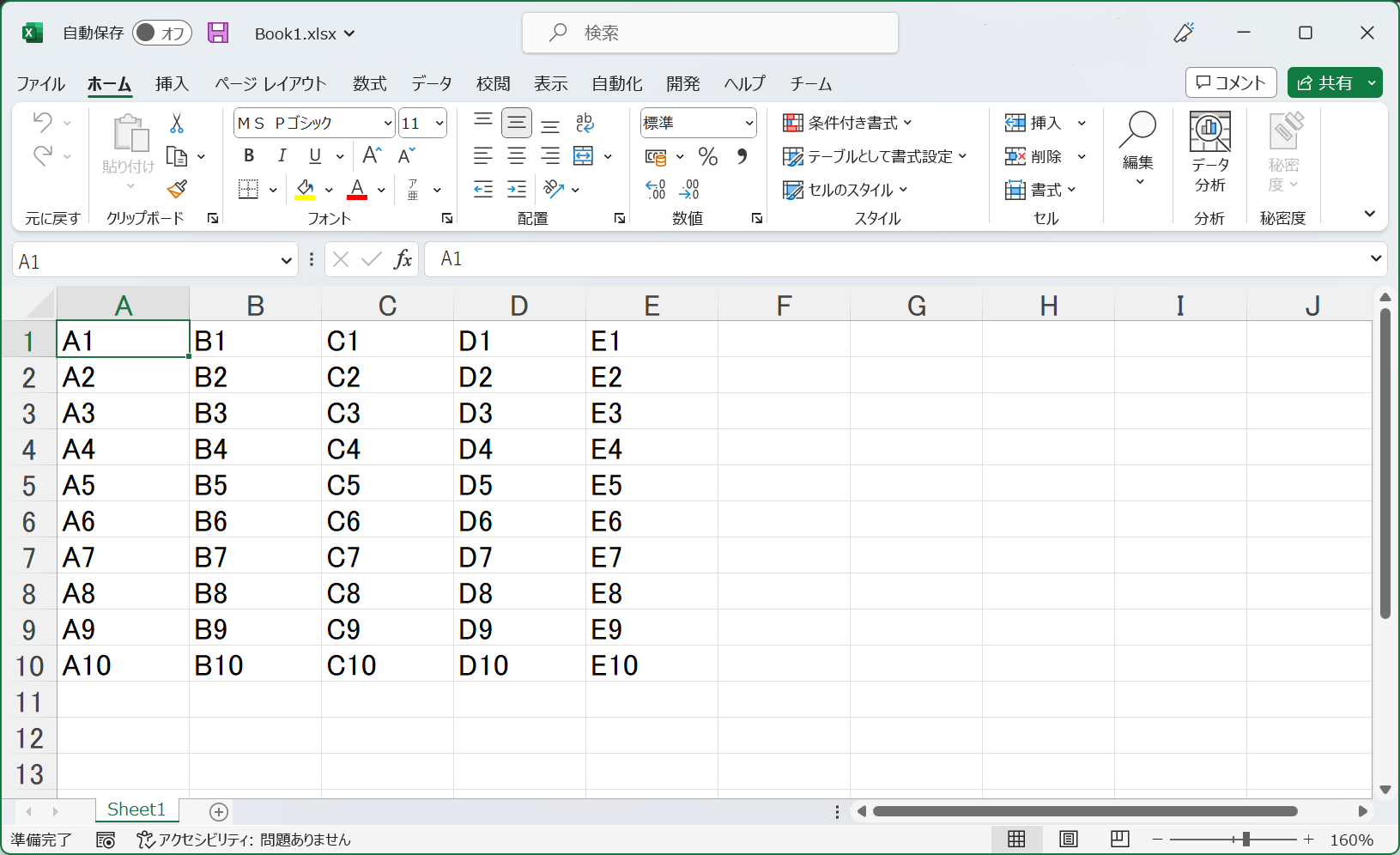Open the number format dropdown

(x=749, y=124)
